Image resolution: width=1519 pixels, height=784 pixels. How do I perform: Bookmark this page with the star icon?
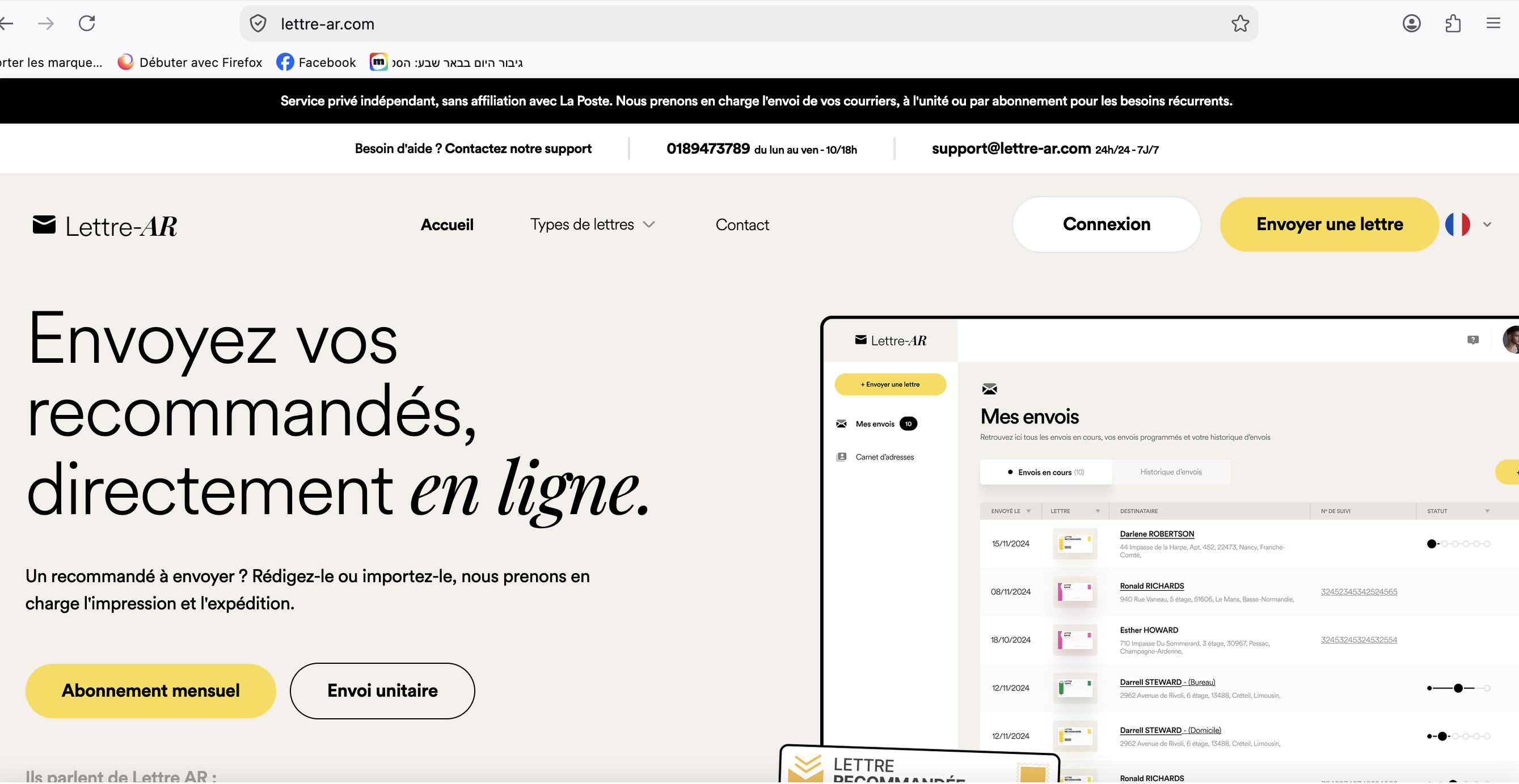pos(1240,24)
